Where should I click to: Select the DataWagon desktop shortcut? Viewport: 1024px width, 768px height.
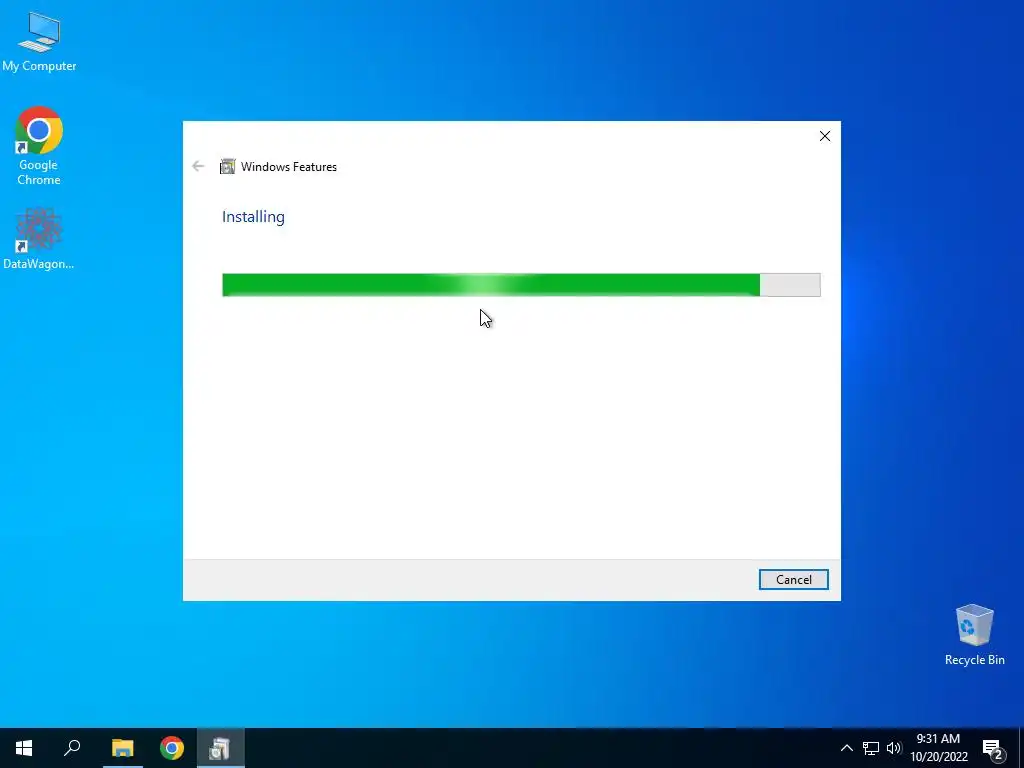tap(39, 238)
